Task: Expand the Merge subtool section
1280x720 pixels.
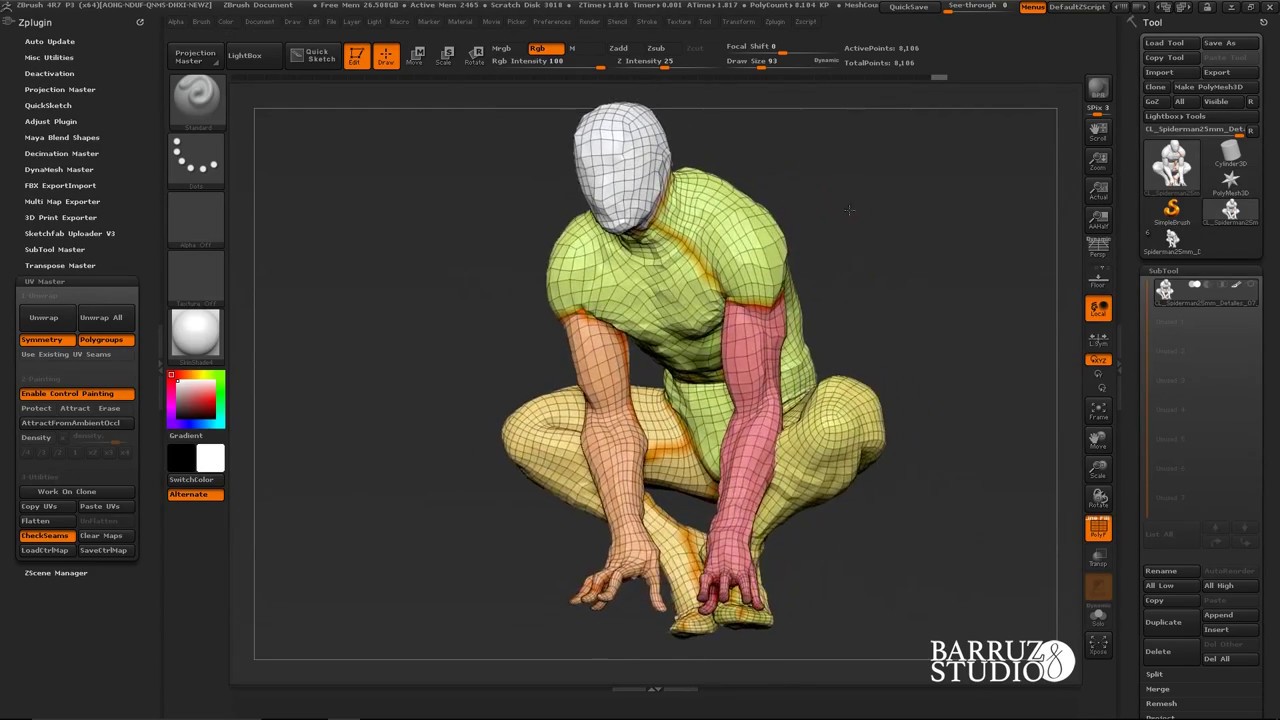Action: (x=1158, y=689)
